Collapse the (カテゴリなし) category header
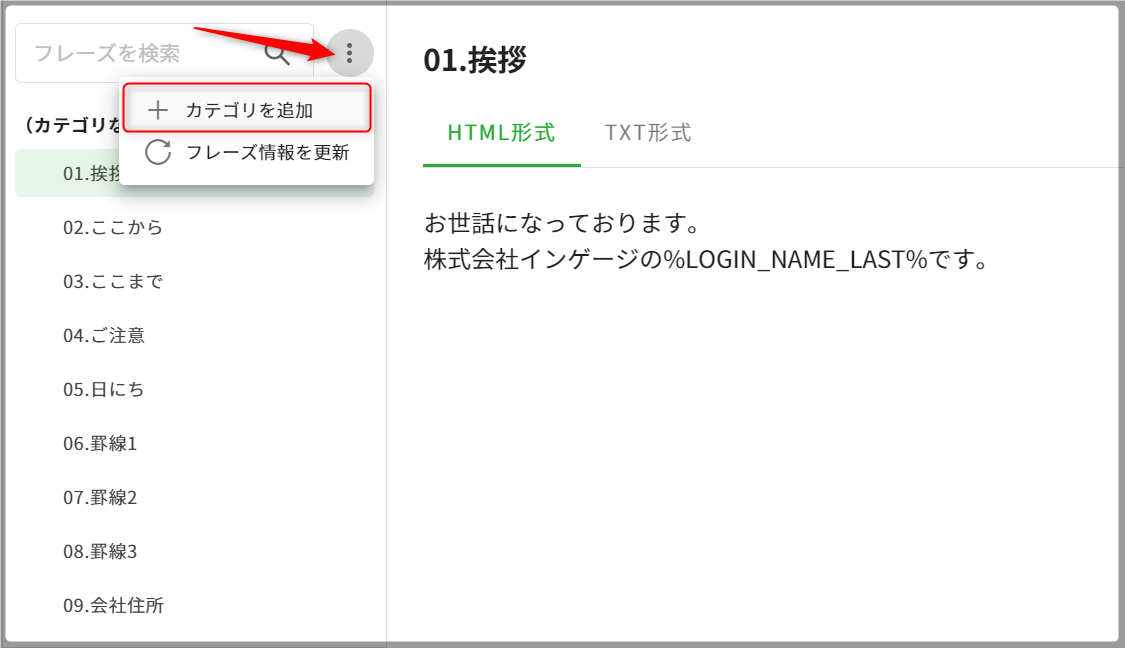 pos(68,125)
